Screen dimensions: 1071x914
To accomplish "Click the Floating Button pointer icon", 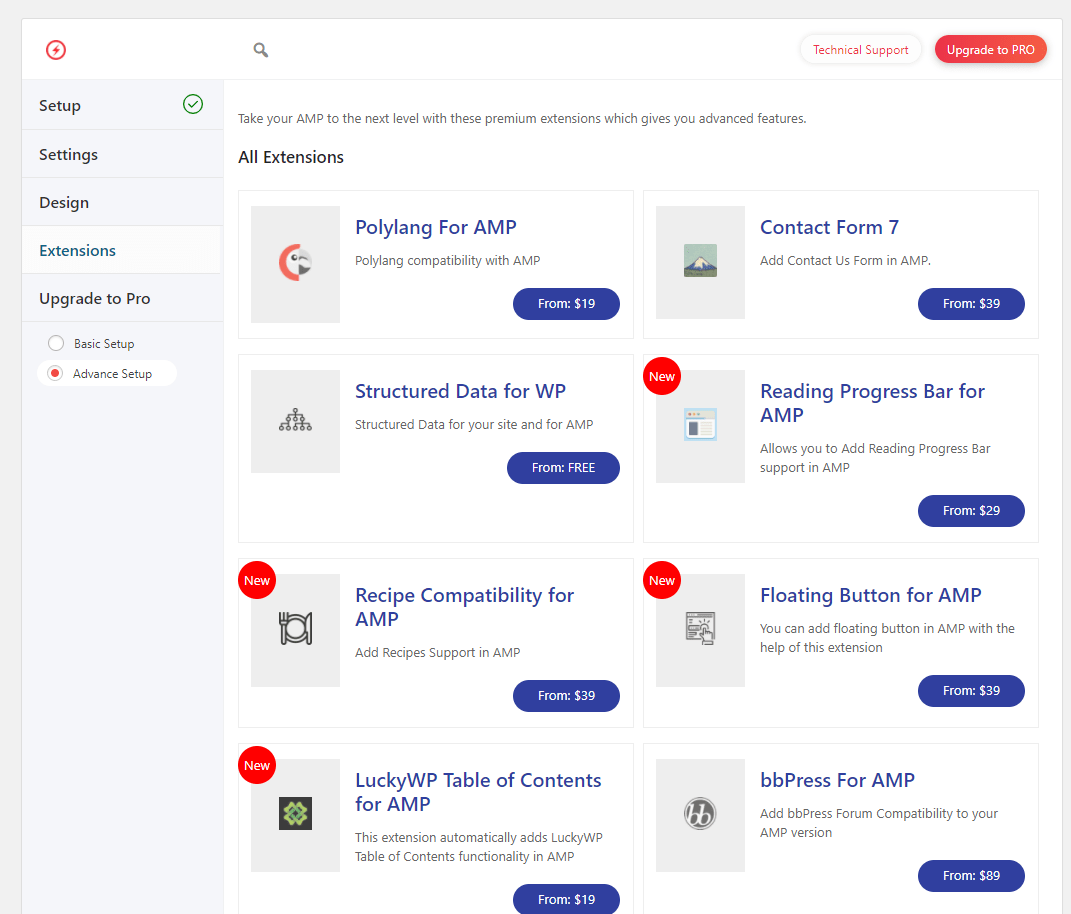I will pos(700,628).
